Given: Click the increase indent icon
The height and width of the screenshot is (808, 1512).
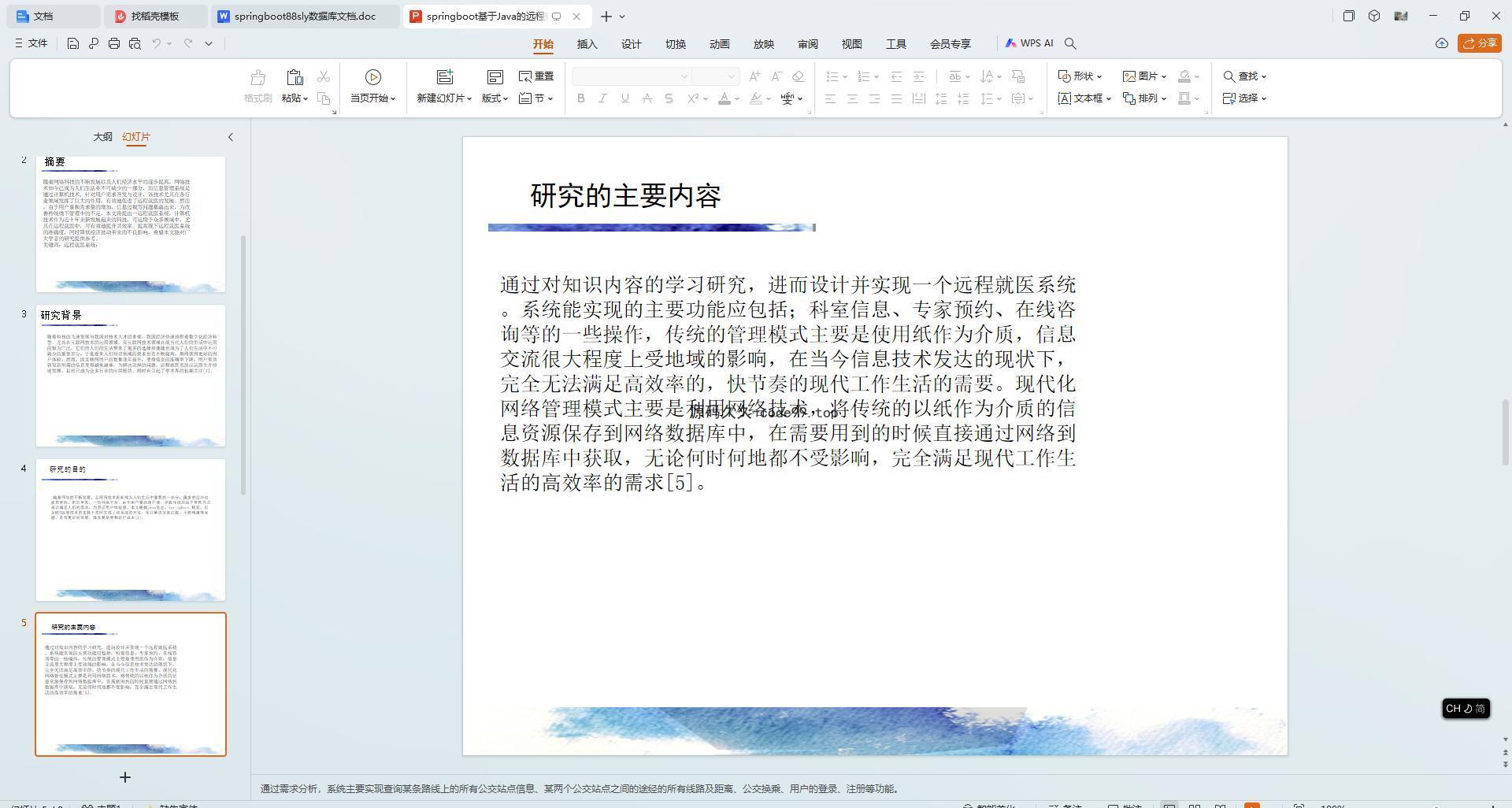Looking at the screenshot, I should click(x=918, y=76).
